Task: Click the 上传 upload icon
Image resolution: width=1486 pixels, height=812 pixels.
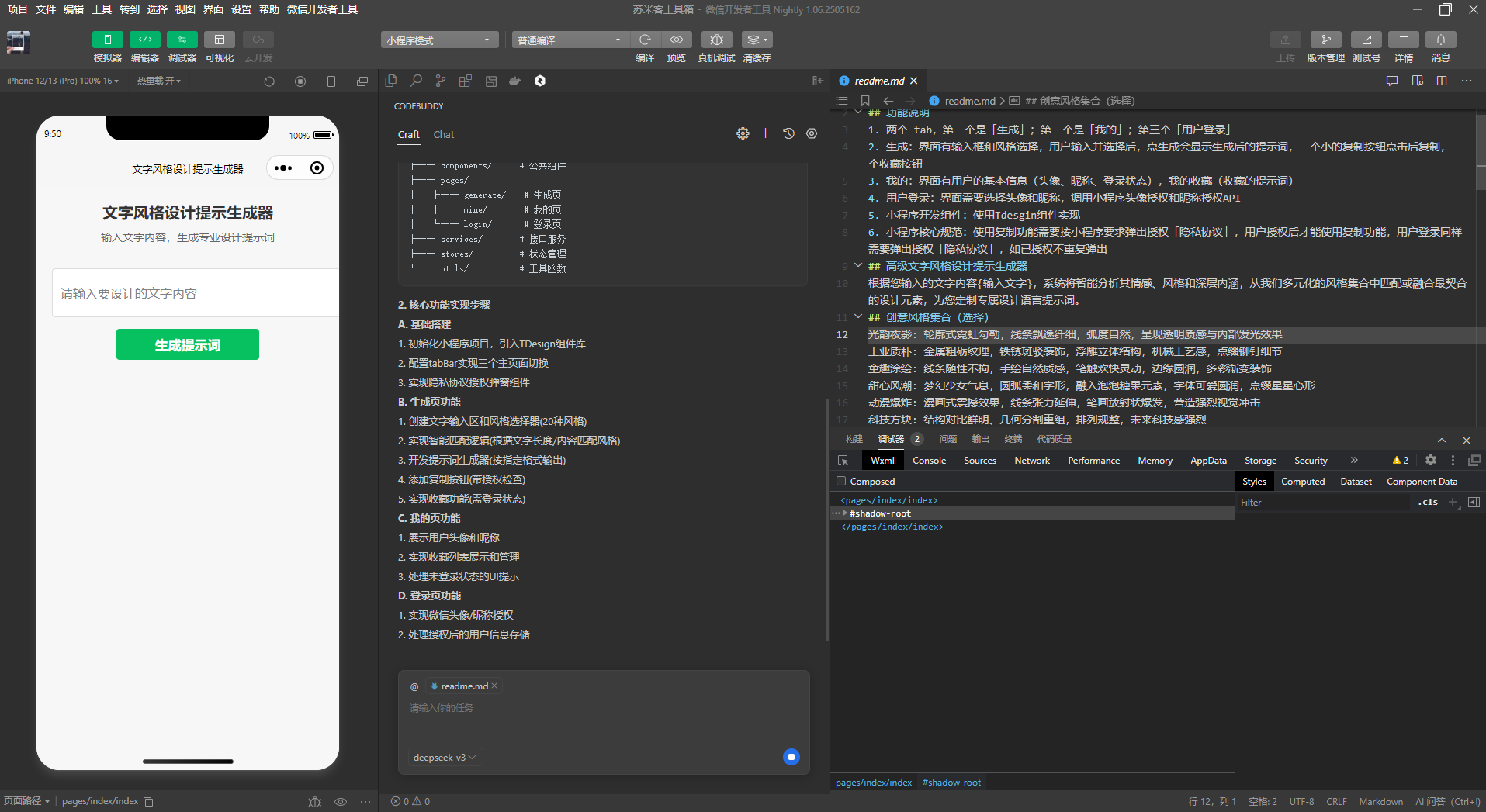Action: [x=1286, y=40]
